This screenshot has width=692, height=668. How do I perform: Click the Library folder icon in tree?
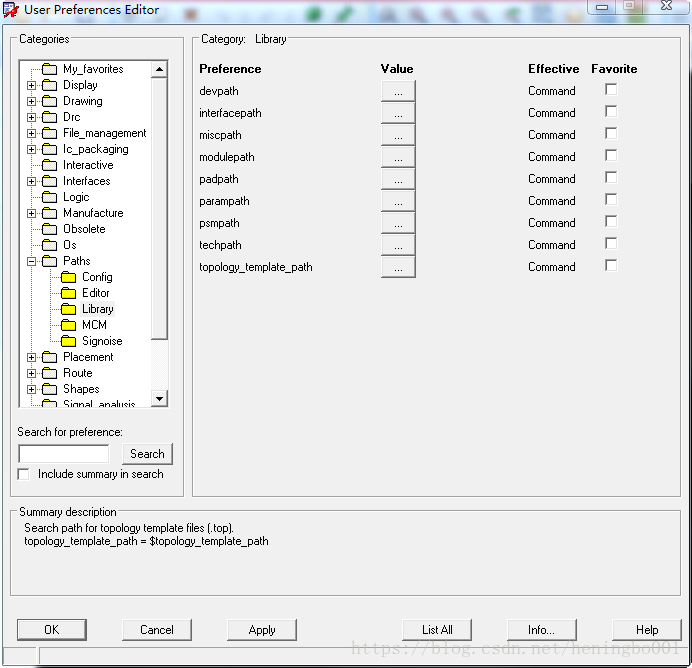click(x=68, y=309)
